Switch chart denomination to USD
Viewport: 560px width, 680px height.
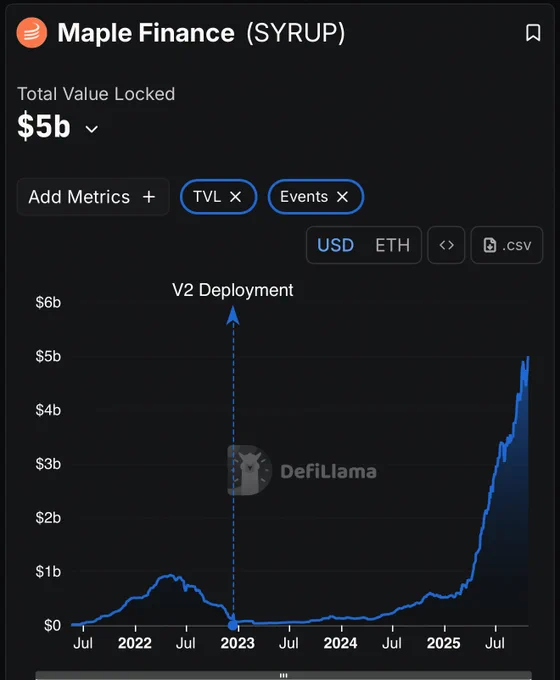coord(335,245)
